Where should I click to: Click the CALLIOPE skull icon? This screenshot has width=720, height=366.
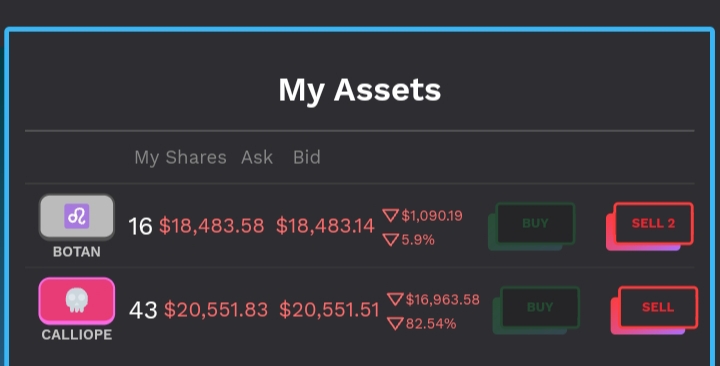point(77,301)
